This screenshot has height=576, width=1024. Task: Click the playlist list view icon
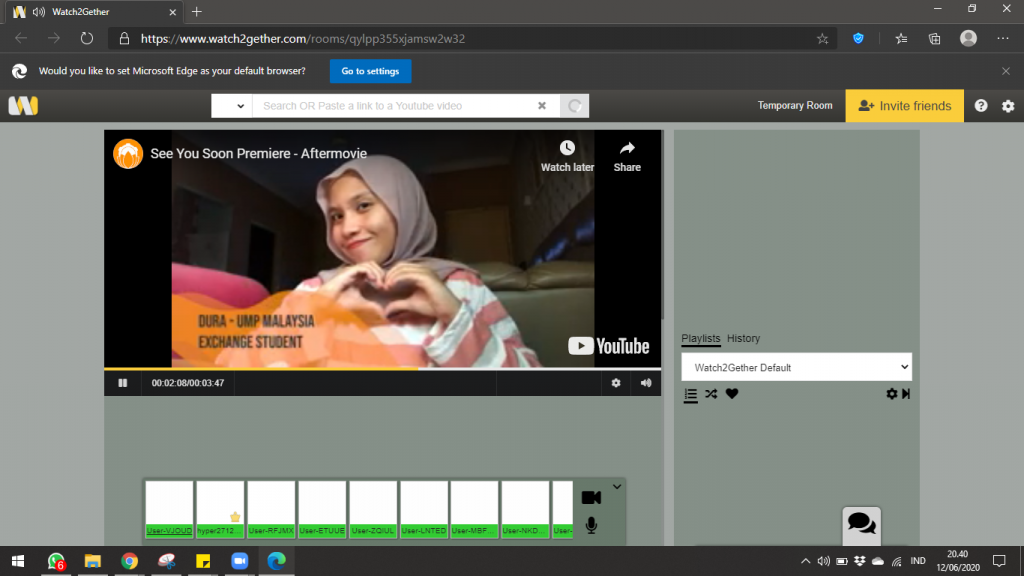(x=690, y=394)
